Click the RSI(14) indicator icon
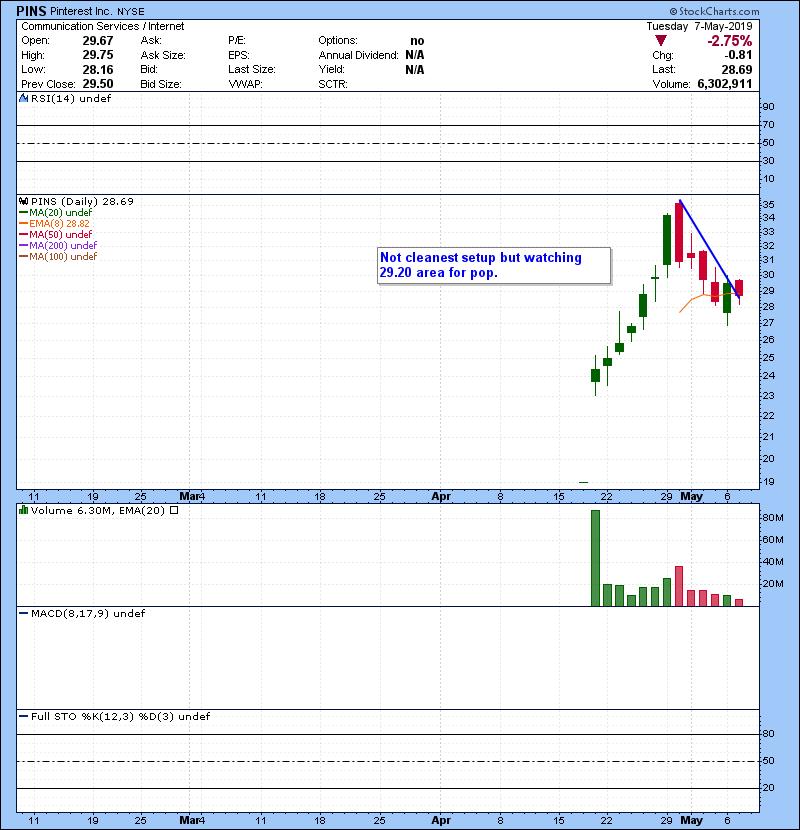Screen dimensions: 800x830 click(23, 98)
